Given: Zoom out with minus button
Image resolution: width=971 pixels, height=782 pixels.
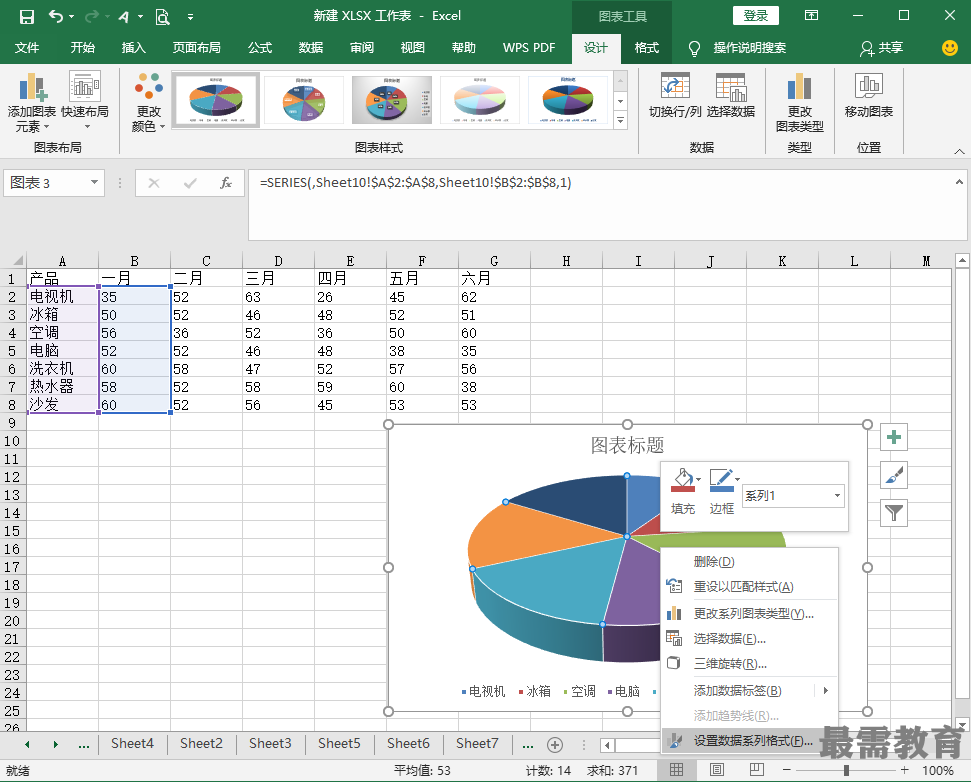Looking at the screenshot, I should pos(786,770).
